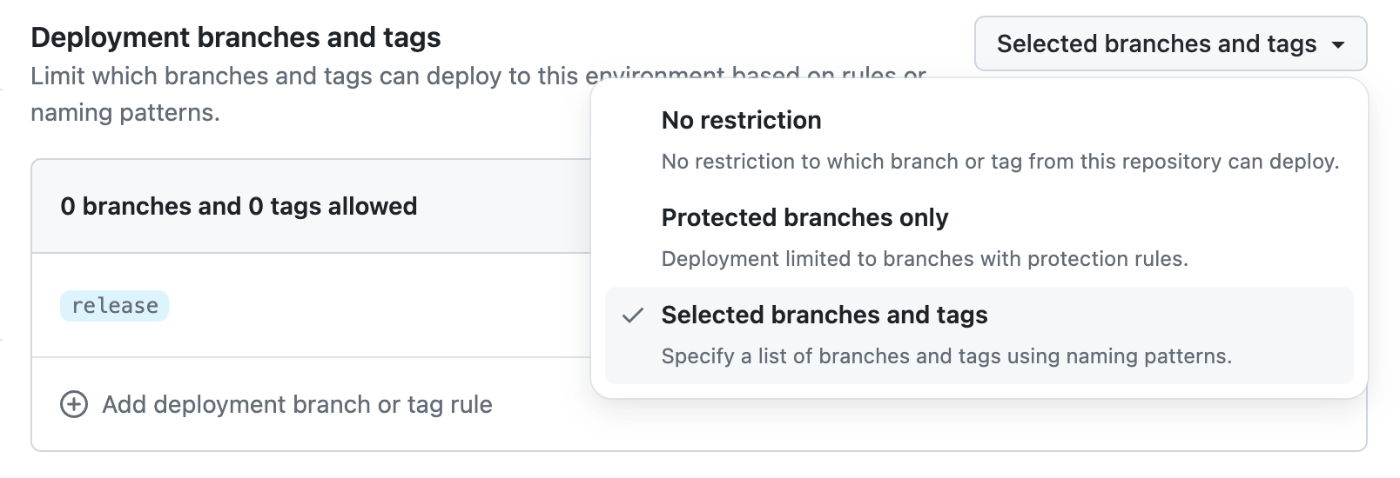
Task: Click the 0 branches and 0 tags allowed header
Action: click(239, 207)
